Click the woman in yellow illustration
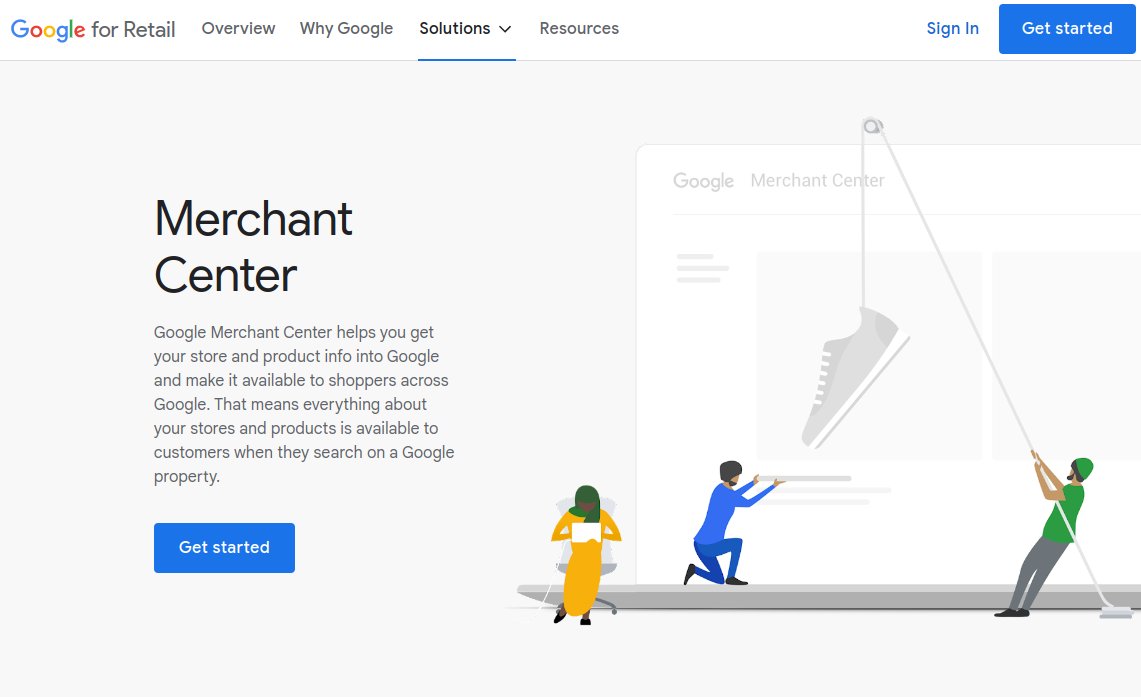Viewport: 1141px width, 697px height. [x=585, y=554]
